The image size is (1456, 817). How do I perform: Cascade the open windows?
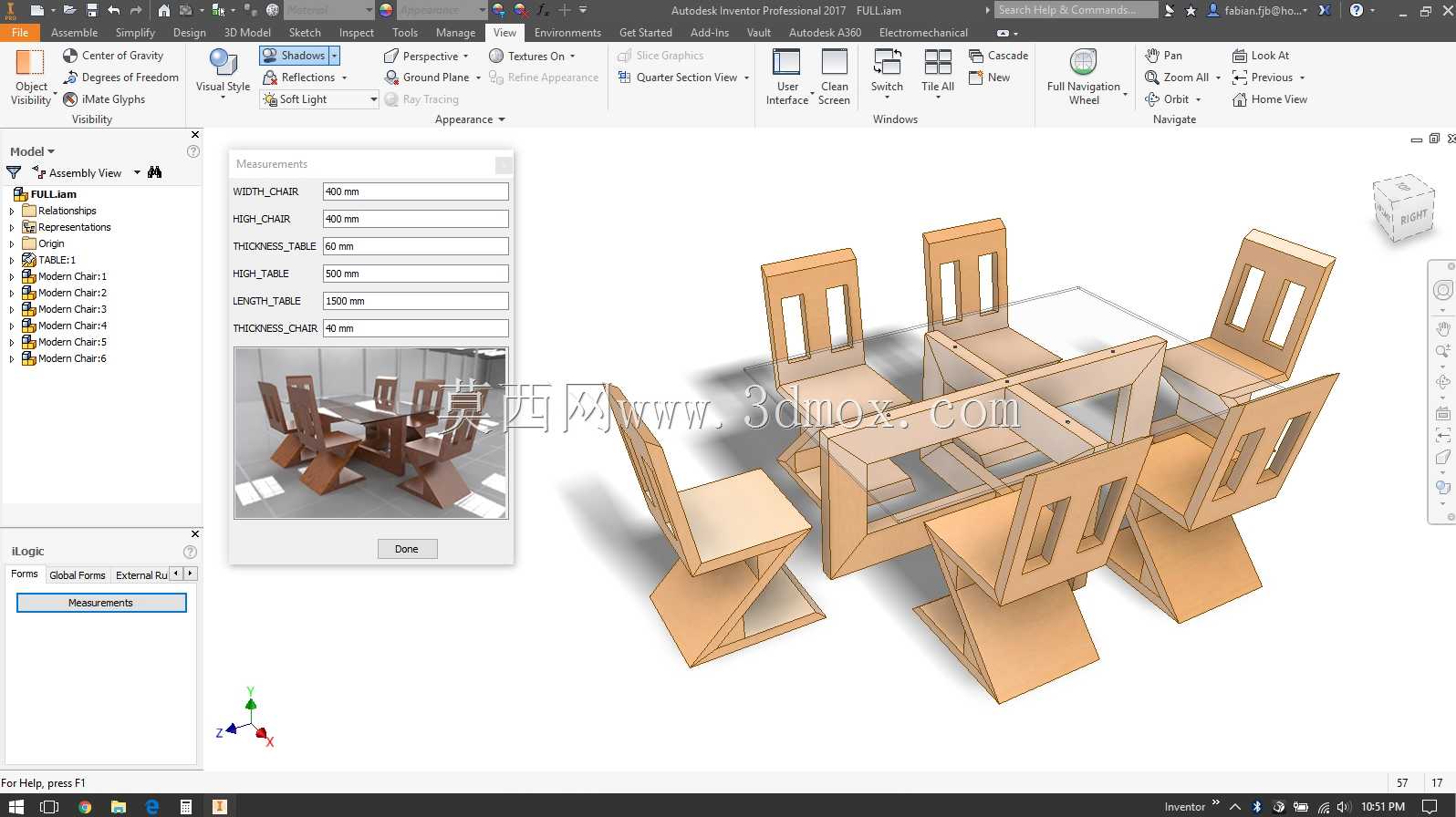998,56
